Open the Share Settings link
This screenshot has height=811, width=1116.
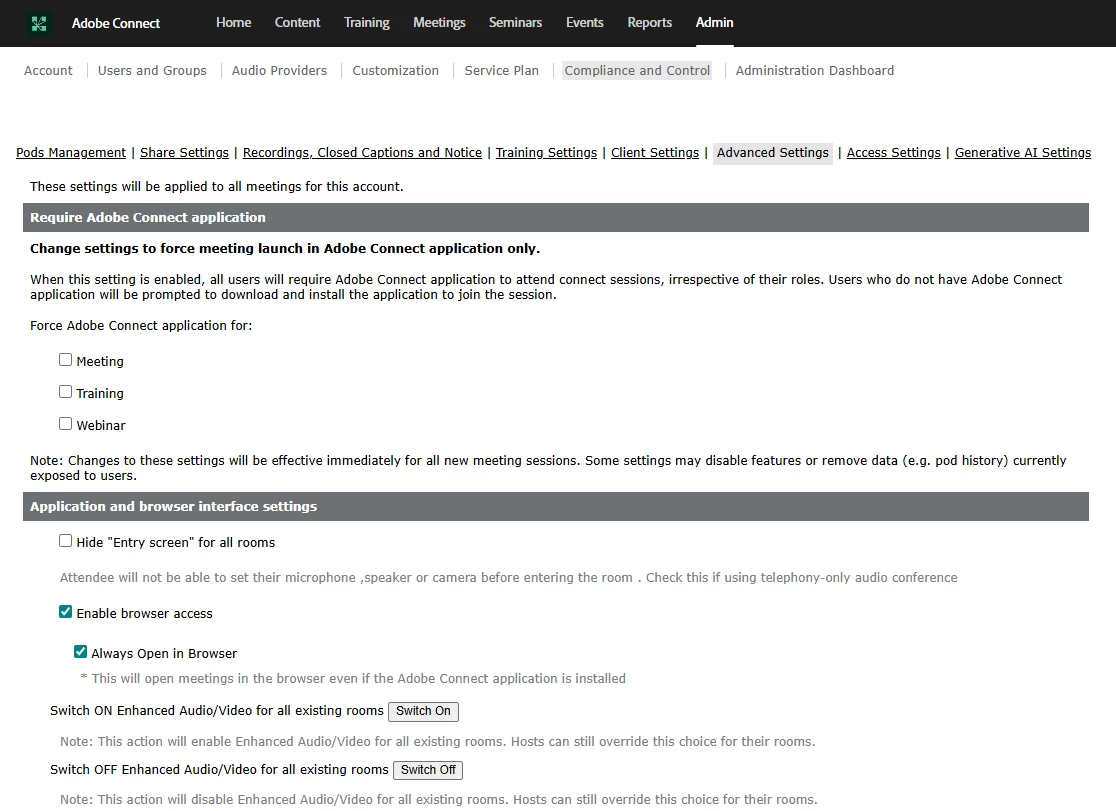click(184, 152)
